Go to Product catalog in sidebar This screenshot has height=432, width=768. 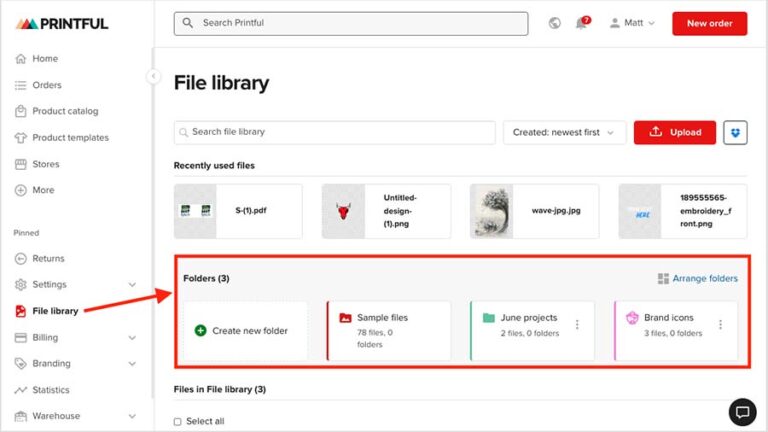(x=65, y=111)
